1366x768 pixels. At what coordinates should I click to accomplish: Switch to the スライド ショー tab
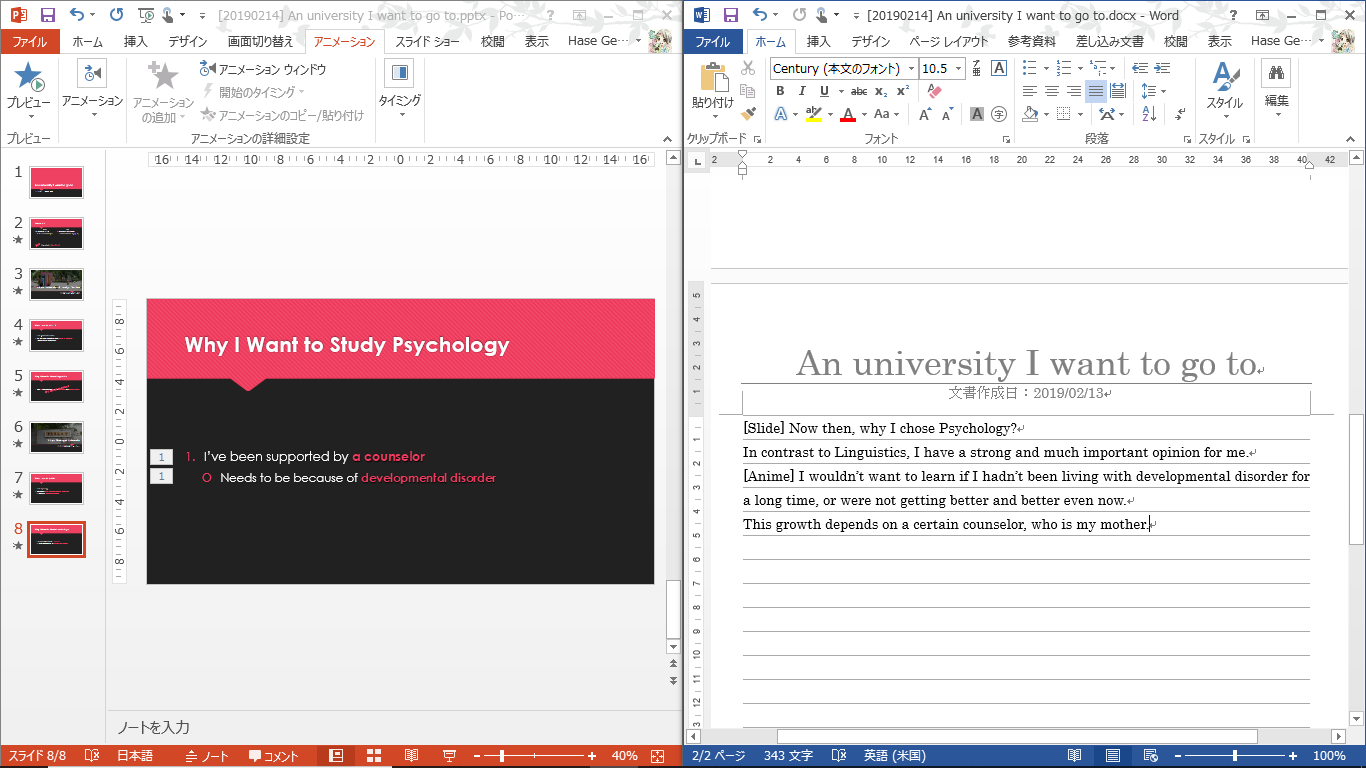pyautogui.click(x=428, y=41)
